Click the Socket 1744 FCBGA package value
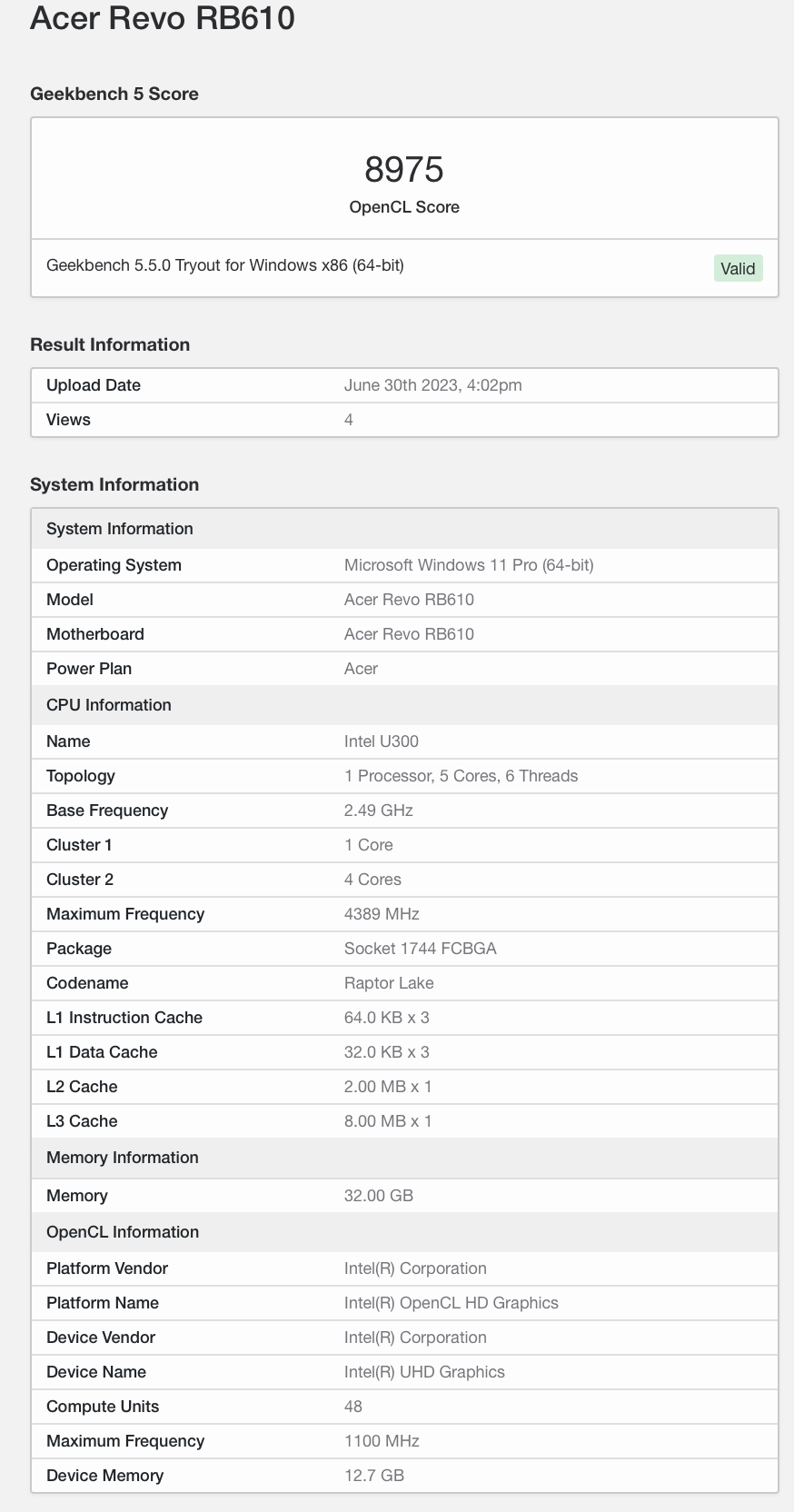The image size is (794, 1512). click(x=420, y=949)
